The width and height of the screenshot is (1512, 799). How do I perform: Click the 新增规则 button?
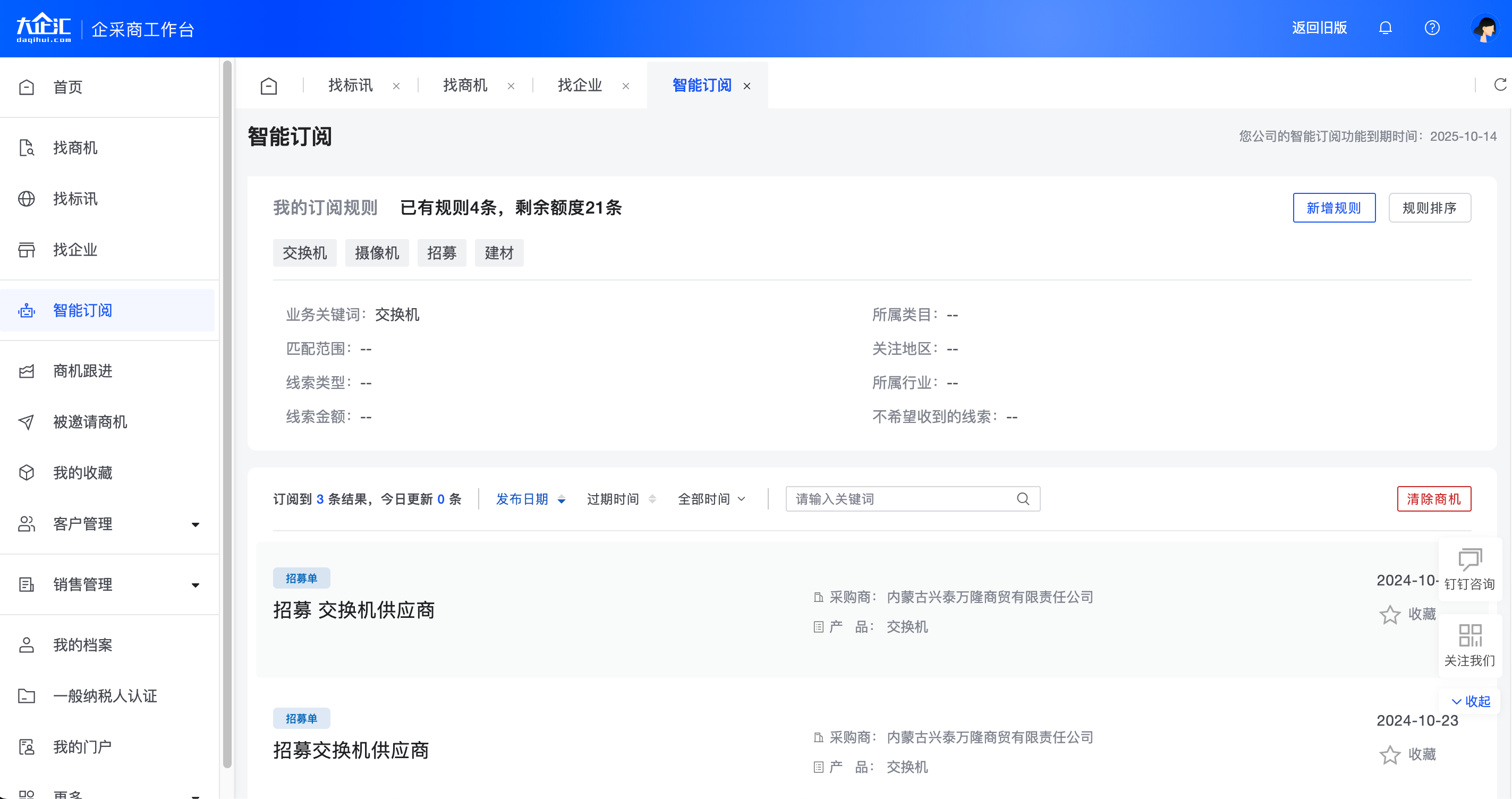click(1334, 208)
